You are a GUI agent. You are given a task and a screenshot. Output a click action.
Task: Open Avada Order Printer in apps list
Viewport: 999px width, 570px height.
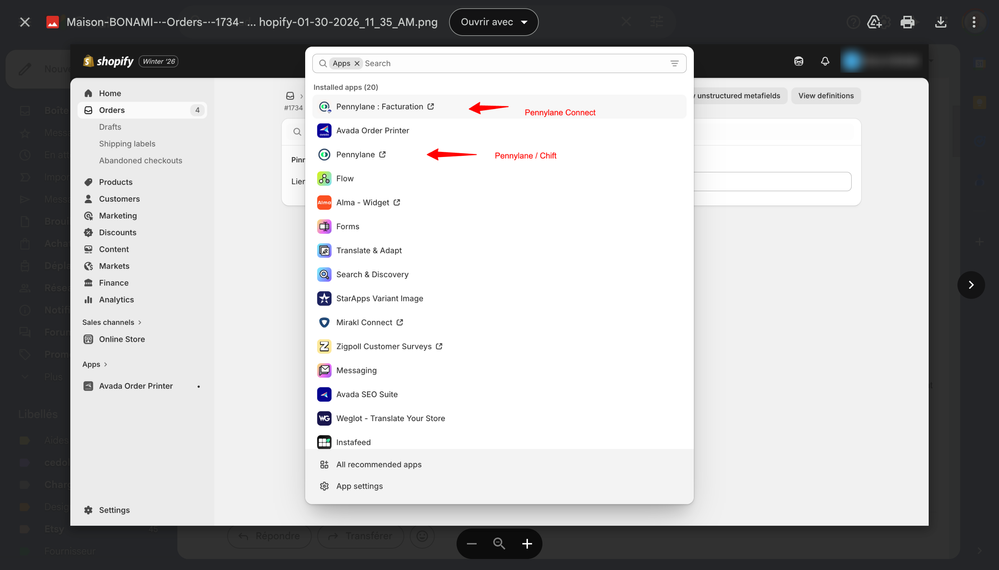(x=372, y=130)
